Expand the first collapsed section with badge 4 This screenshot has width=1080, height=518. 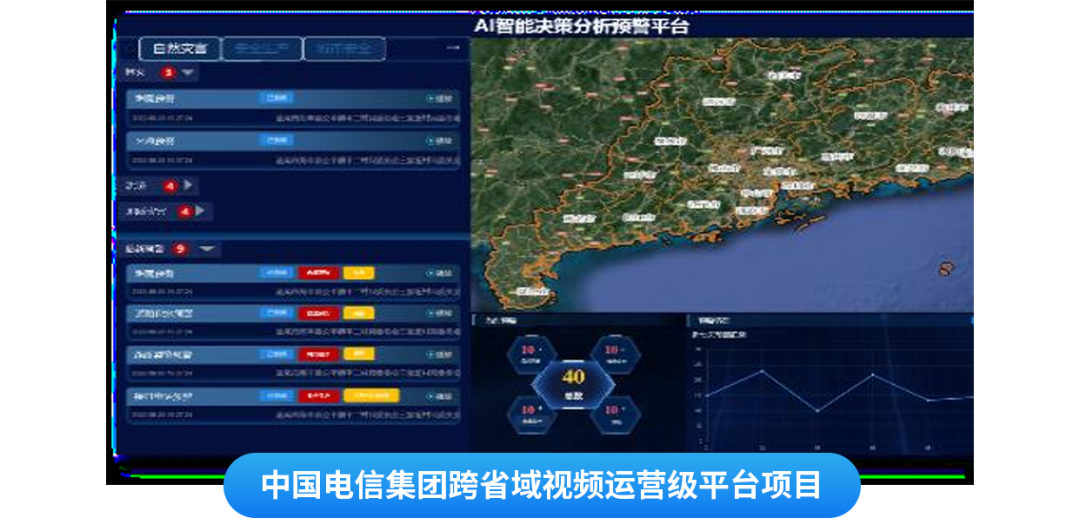click(188, 185)
